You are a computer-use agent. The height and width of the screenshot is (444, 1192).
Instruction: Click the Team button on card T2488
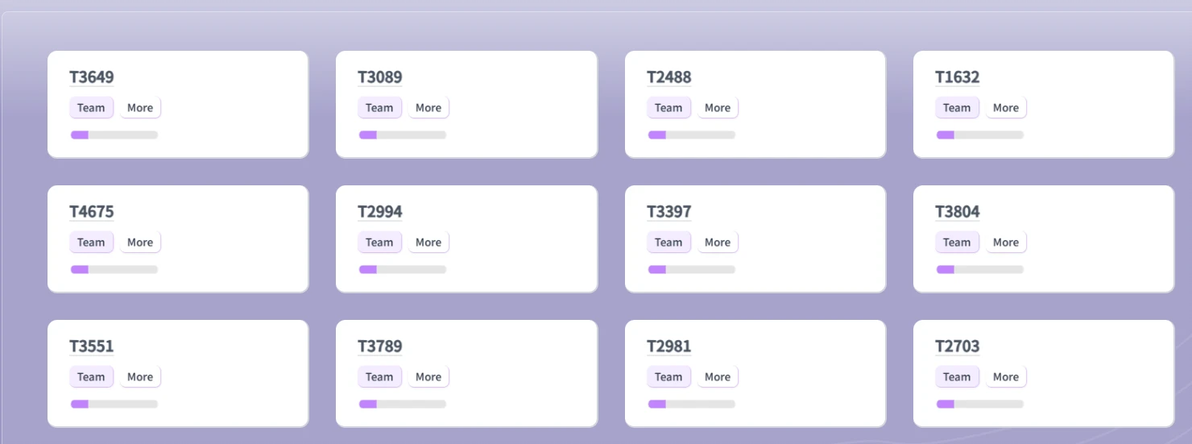click(x=669, y=108)
